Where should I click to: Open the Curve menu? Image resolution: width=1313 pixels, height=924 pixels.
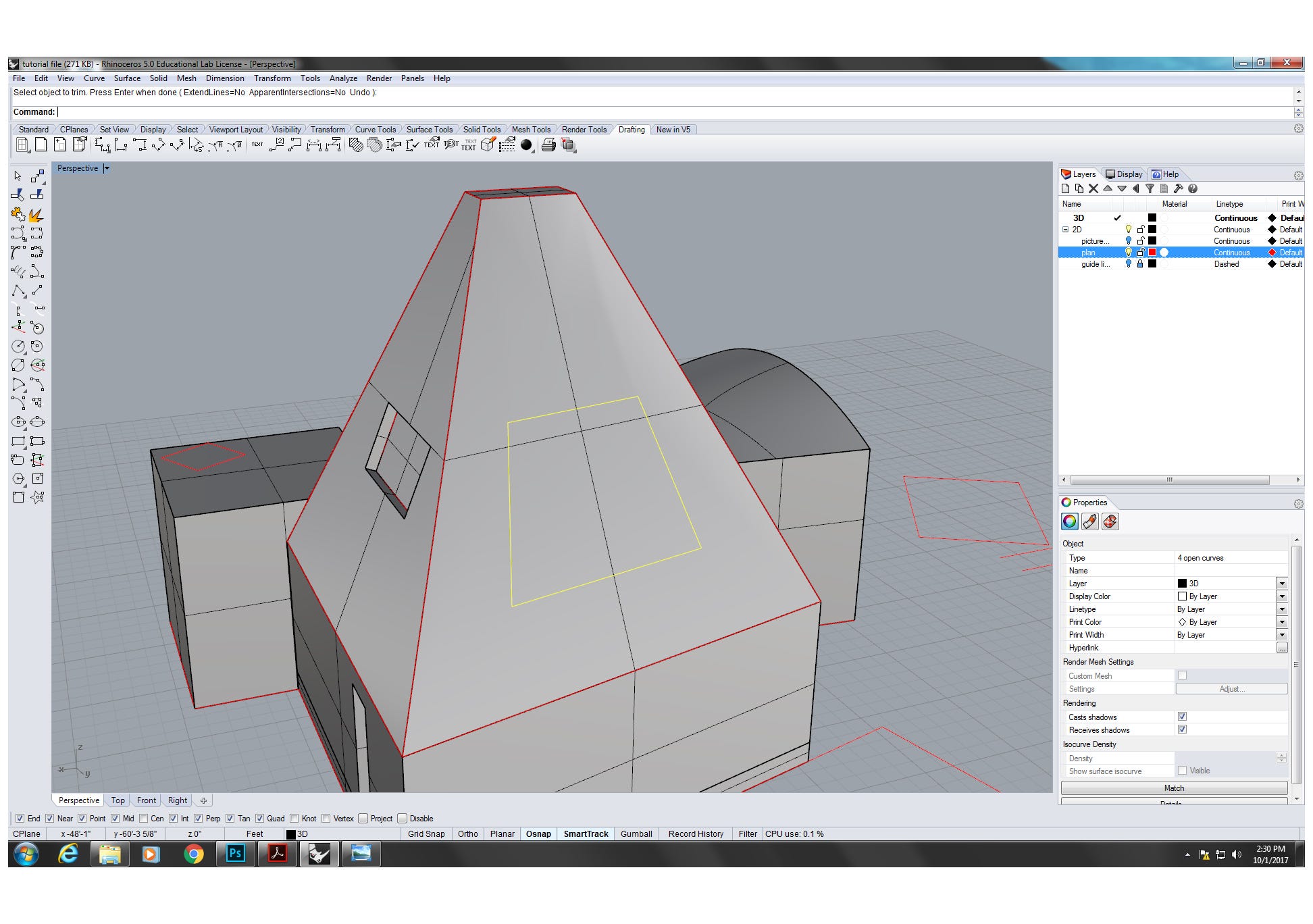click(x=94, y=78)
